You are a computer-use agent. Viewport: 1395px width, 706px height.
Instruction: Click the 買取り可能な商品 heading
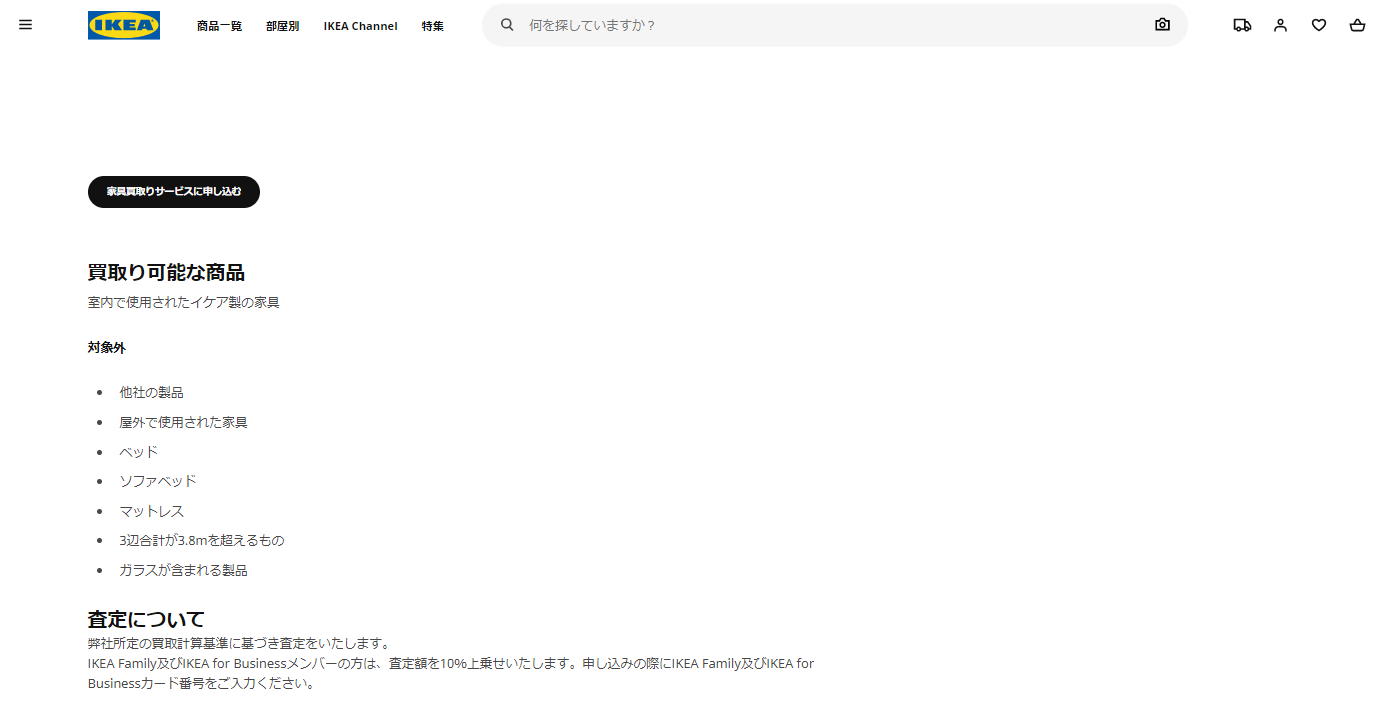166,272
